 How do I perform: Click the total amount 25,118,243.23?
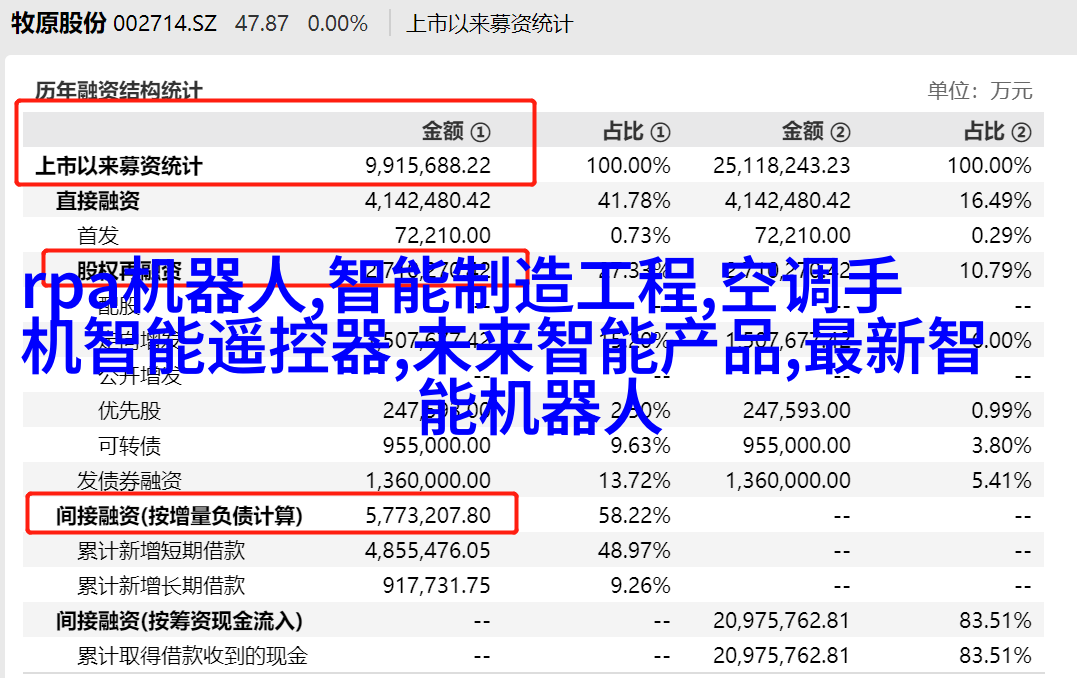(x=782, y=166)
